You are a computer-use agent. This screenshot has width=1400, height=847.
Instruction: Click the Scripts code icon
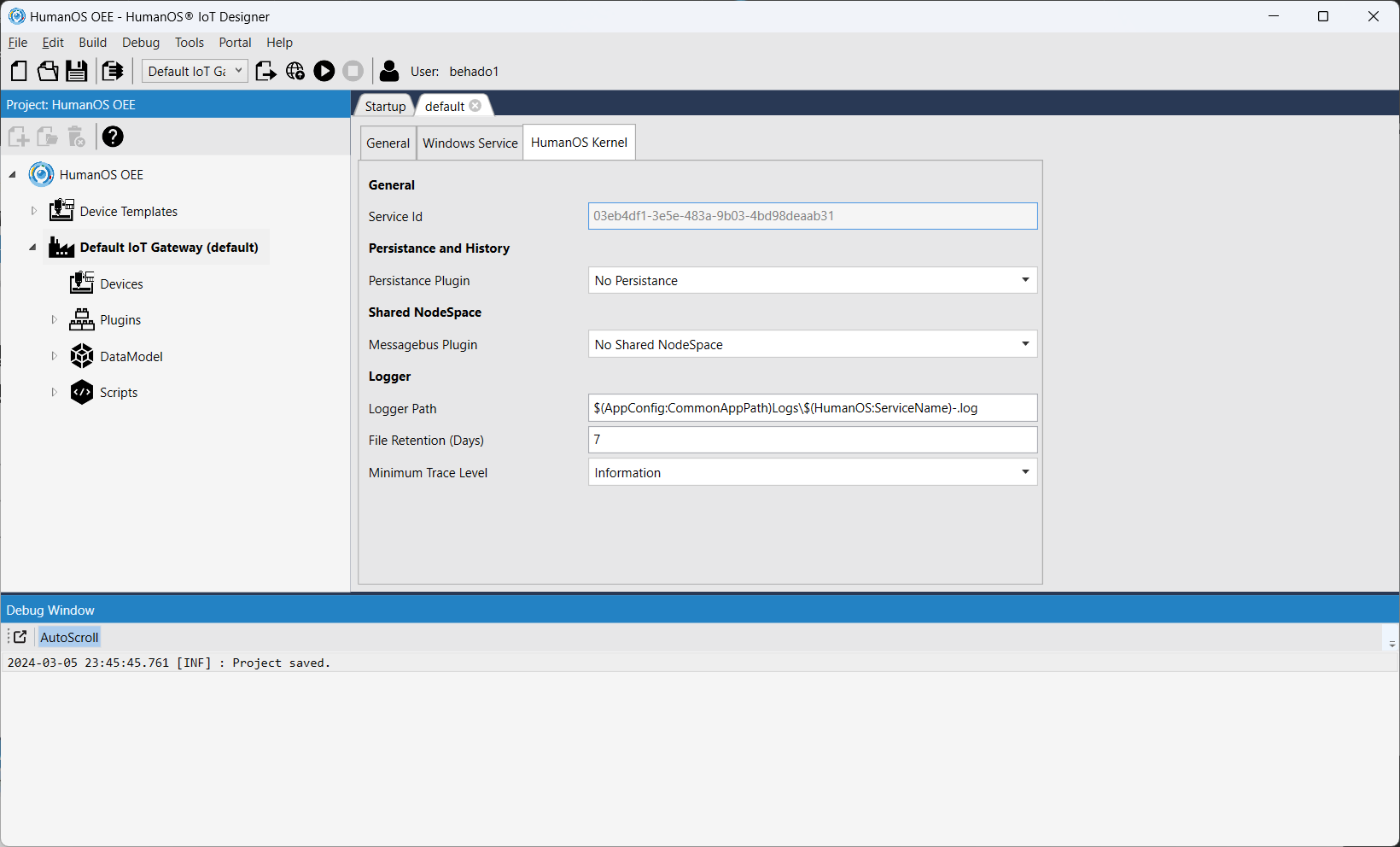coord(82,392)
